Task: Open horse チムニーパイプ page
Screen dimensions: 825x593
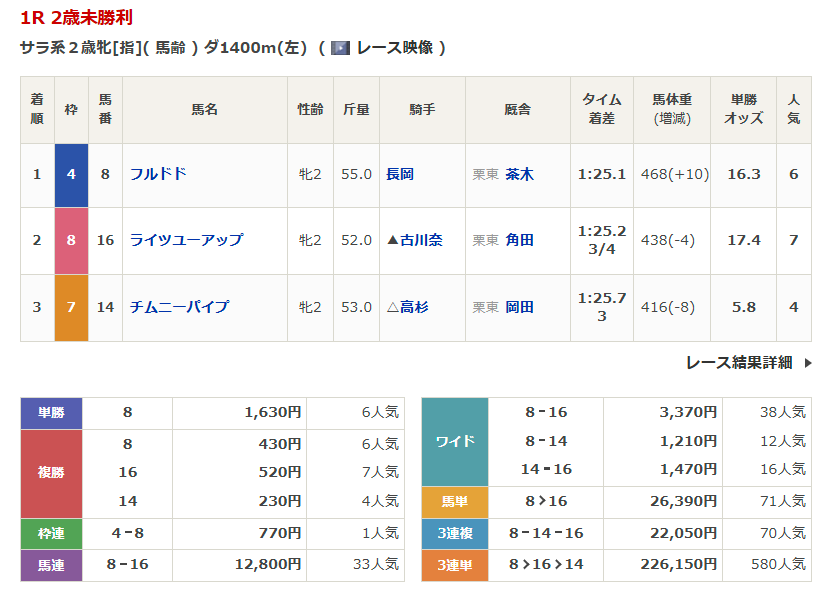Action: tap(179, 307)
